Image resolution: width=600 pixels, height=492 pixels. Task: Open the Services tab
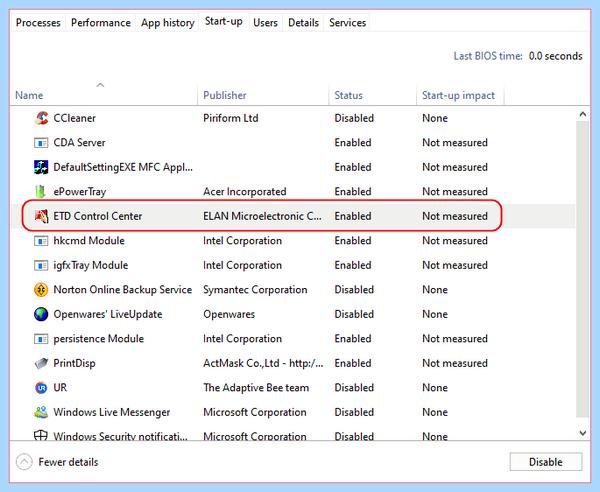[x=347, y=23]
